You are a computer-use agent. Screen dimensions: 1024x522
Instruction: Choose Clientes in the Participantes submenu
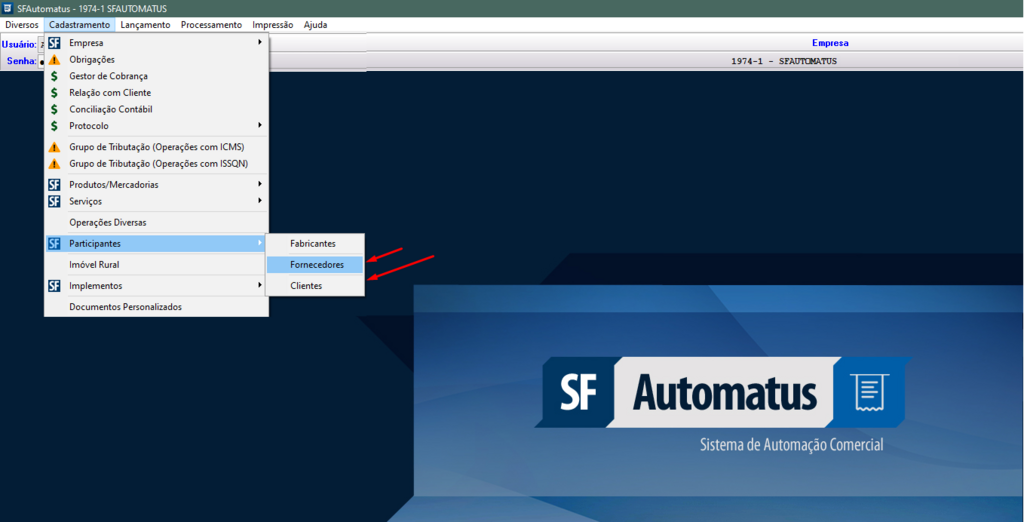click(x=306, y=286)
